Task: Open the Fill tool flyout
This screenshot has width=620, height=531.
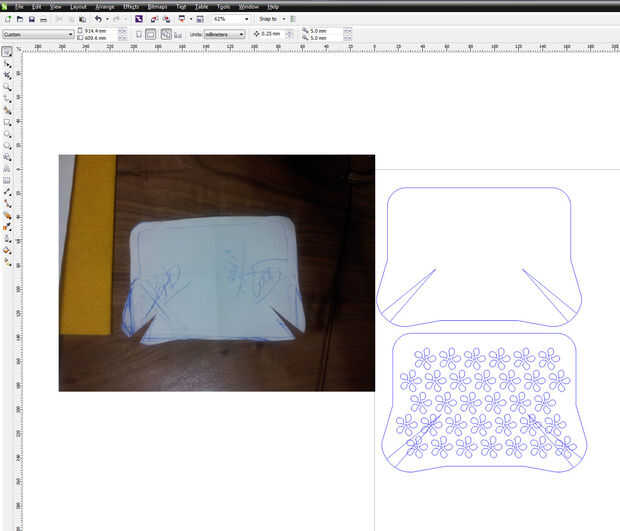Action: (x=7, y=251)
